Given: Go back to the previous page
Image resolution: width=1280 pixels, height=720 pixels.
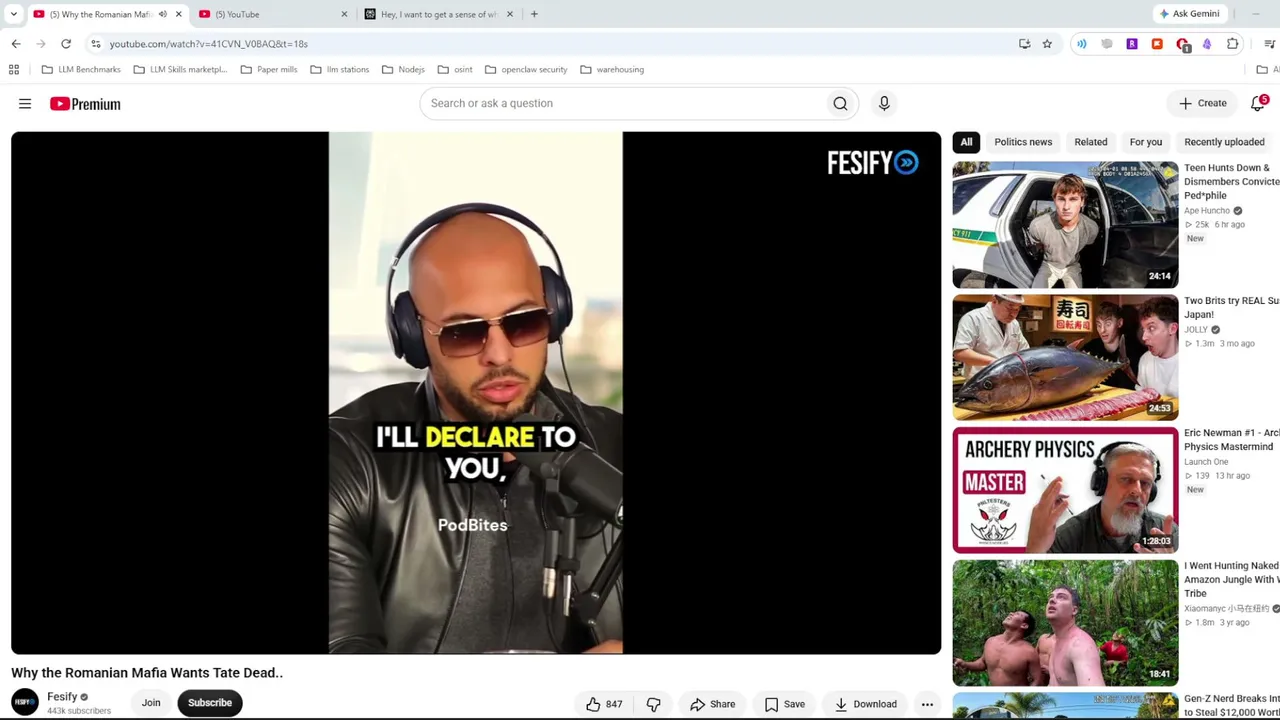Looking at the screenshot, I should (x=16, y=44).
